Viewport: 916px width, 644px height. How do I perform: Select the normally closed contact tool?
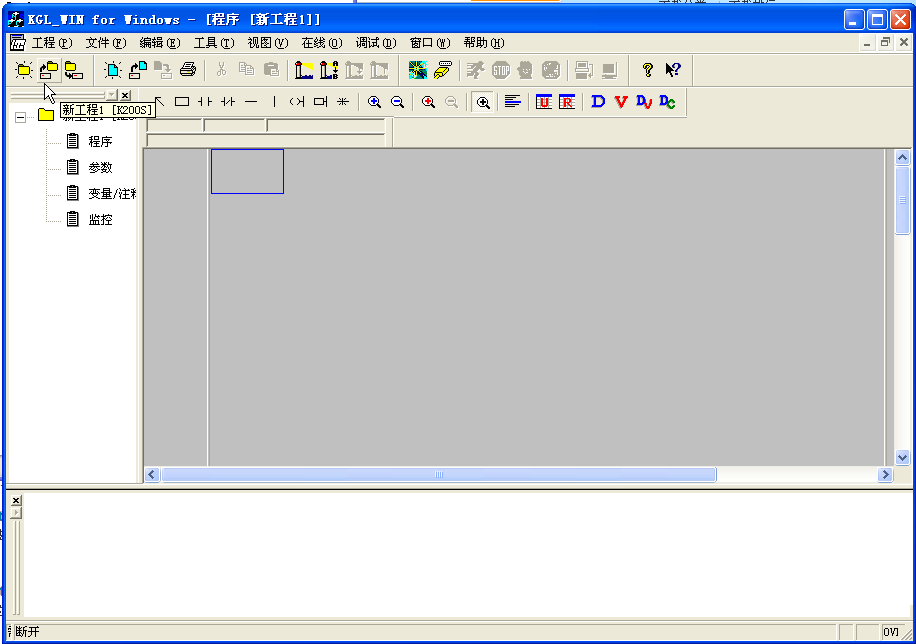pyautogui.click(x=228, y=102)
